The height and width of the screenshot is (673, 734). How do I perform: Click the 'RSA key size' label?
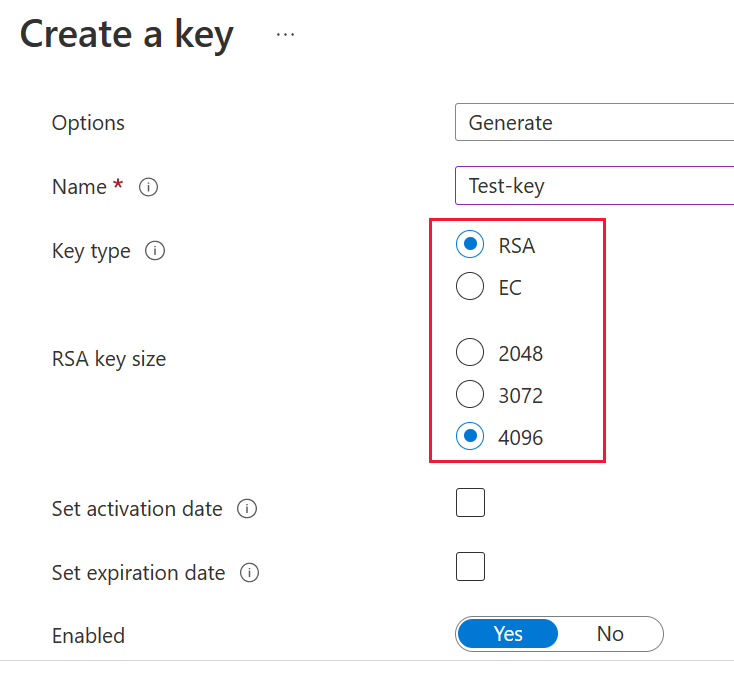tap(109, 359)
